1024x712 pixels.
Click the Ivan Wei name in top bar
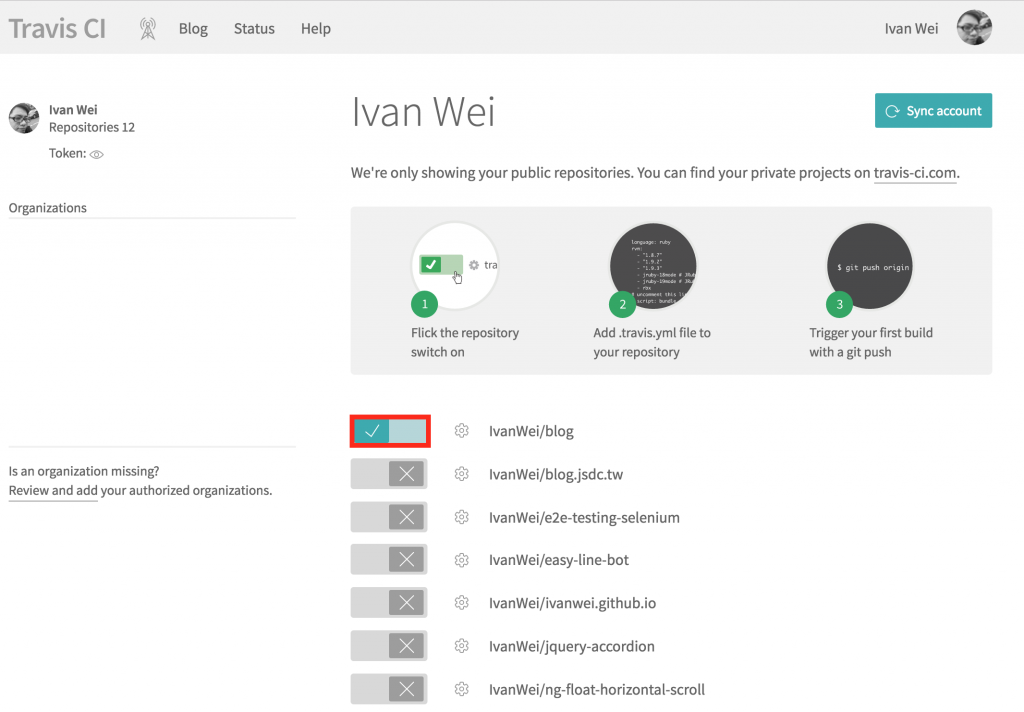(x=911, y=29)
